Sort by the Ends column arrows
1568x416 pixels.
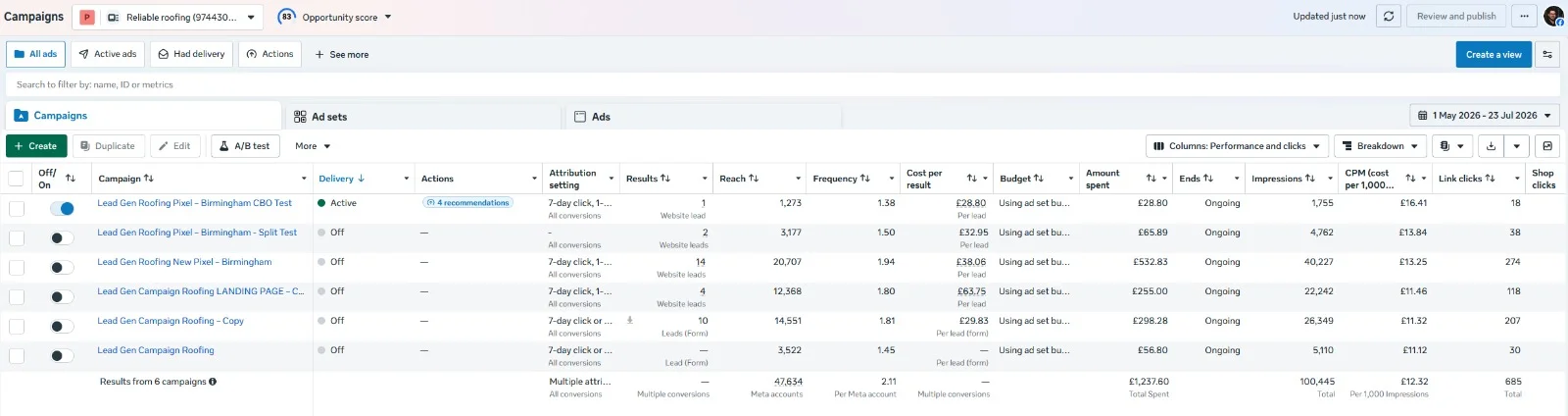(x=1208, y=179)
